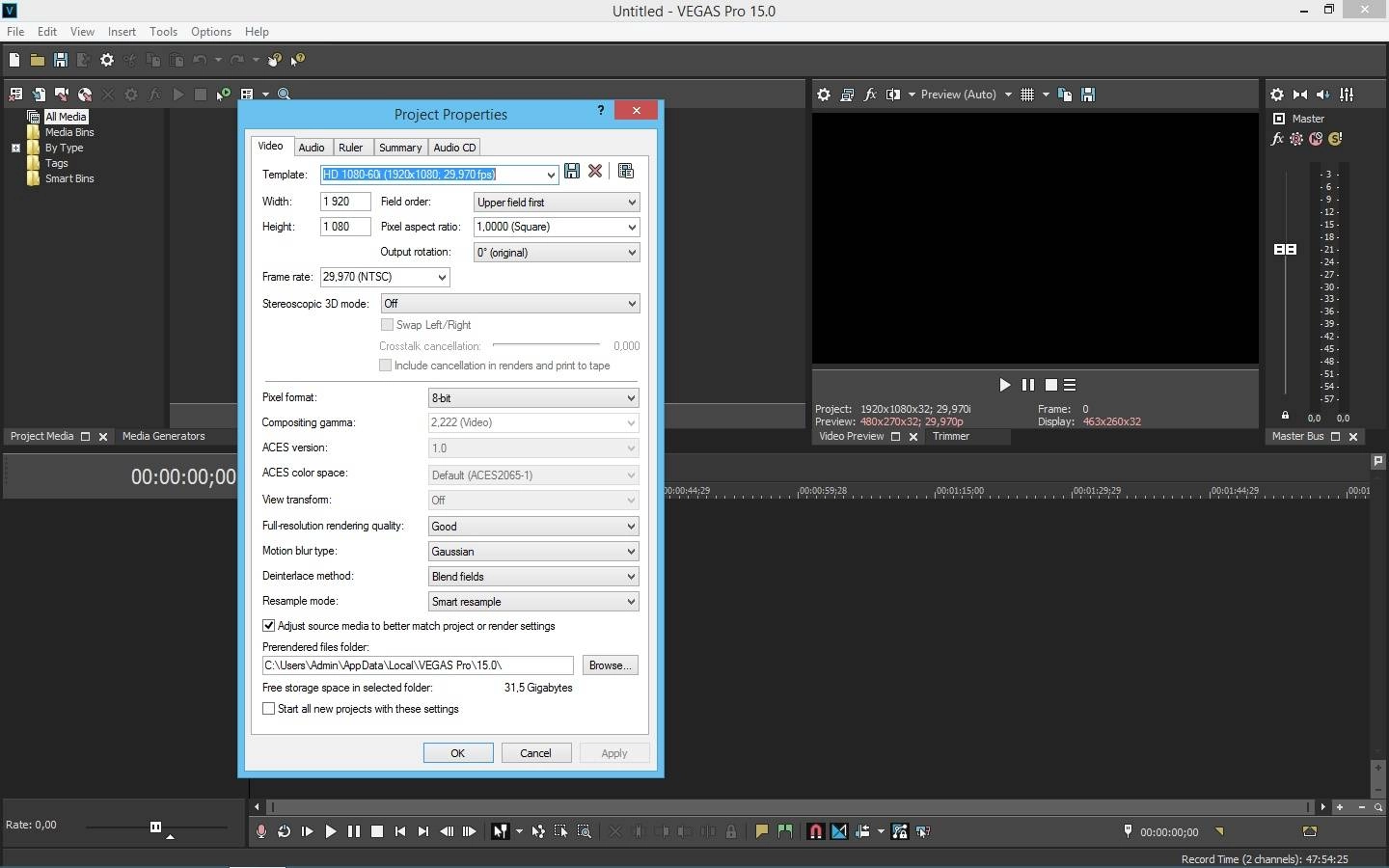Click the Record microphone icon in transport
The width and height of the screenshot is (1389, 868).
(x=260, y=831)
